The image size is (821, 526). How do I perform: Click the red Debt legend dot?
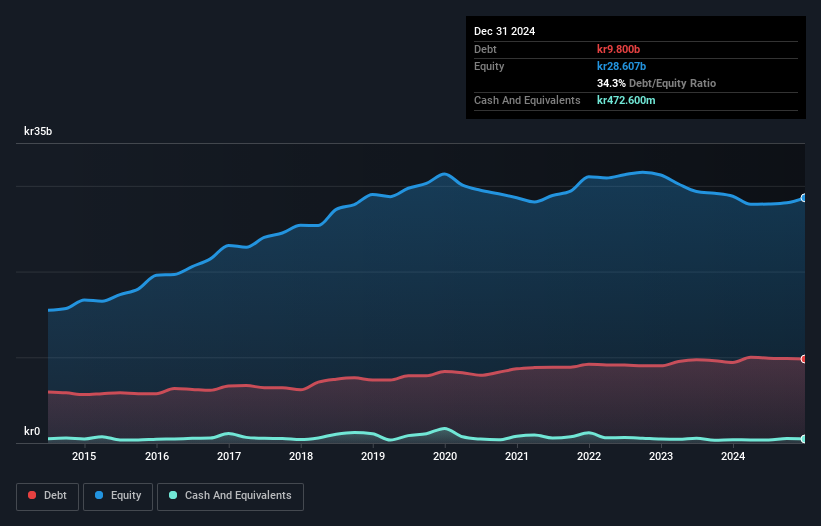pyautogui.click(x=32, y=495)
